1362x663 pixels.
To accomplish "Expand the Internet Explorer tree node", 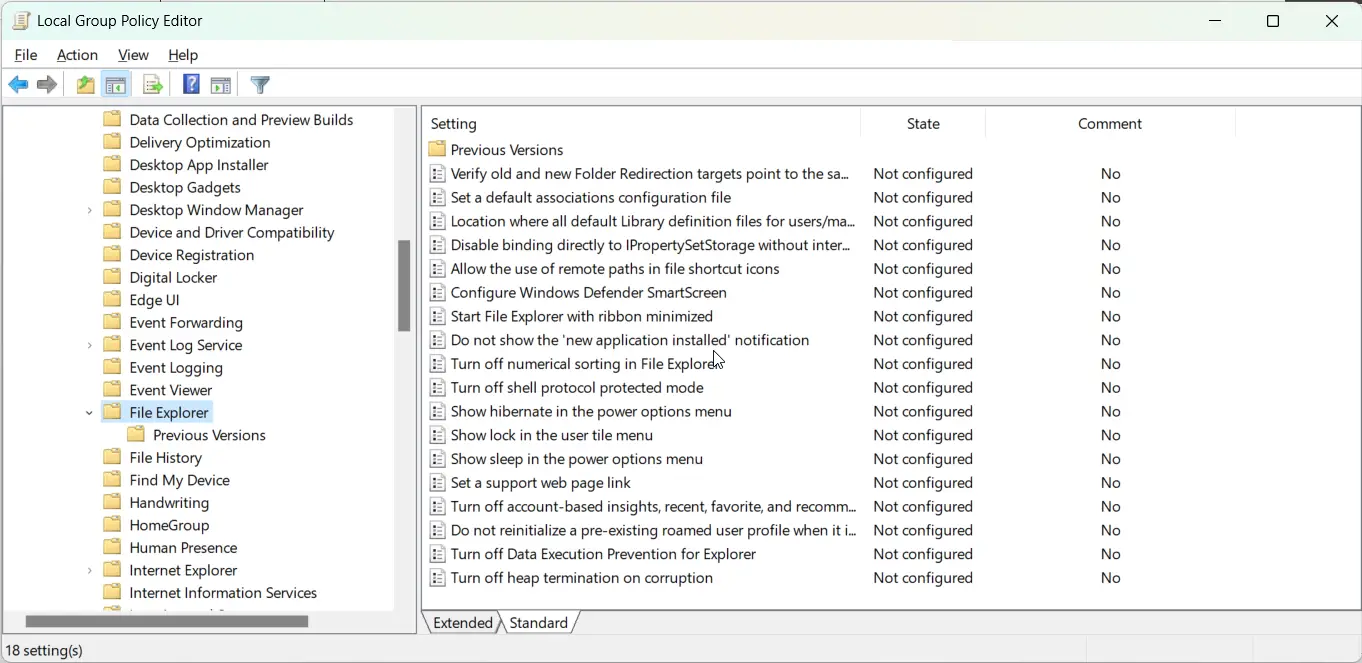I will [90, 570].
